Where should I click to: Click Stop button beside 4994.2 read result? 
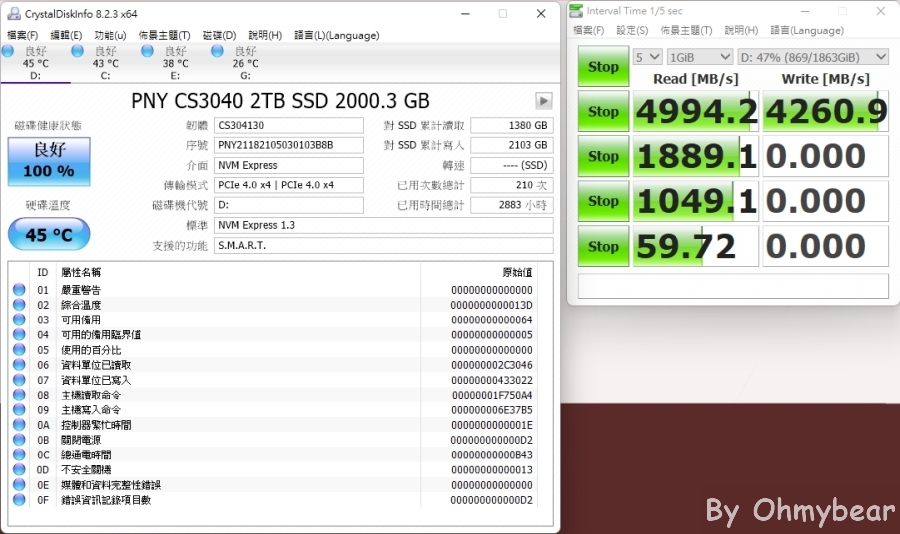(x=603, y=111)
